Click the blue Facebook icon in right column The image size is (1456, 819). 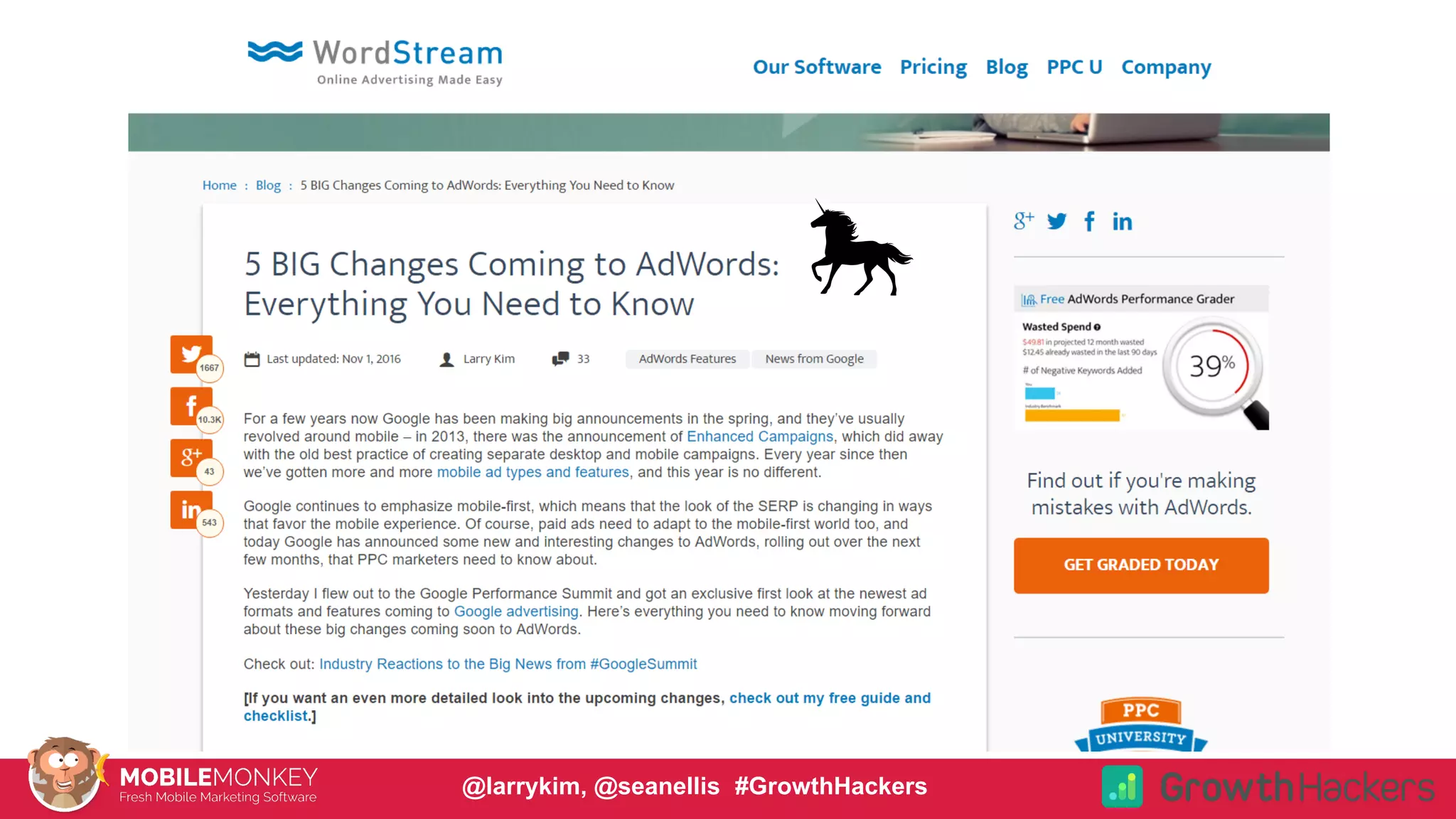[x=1089, y=221]
